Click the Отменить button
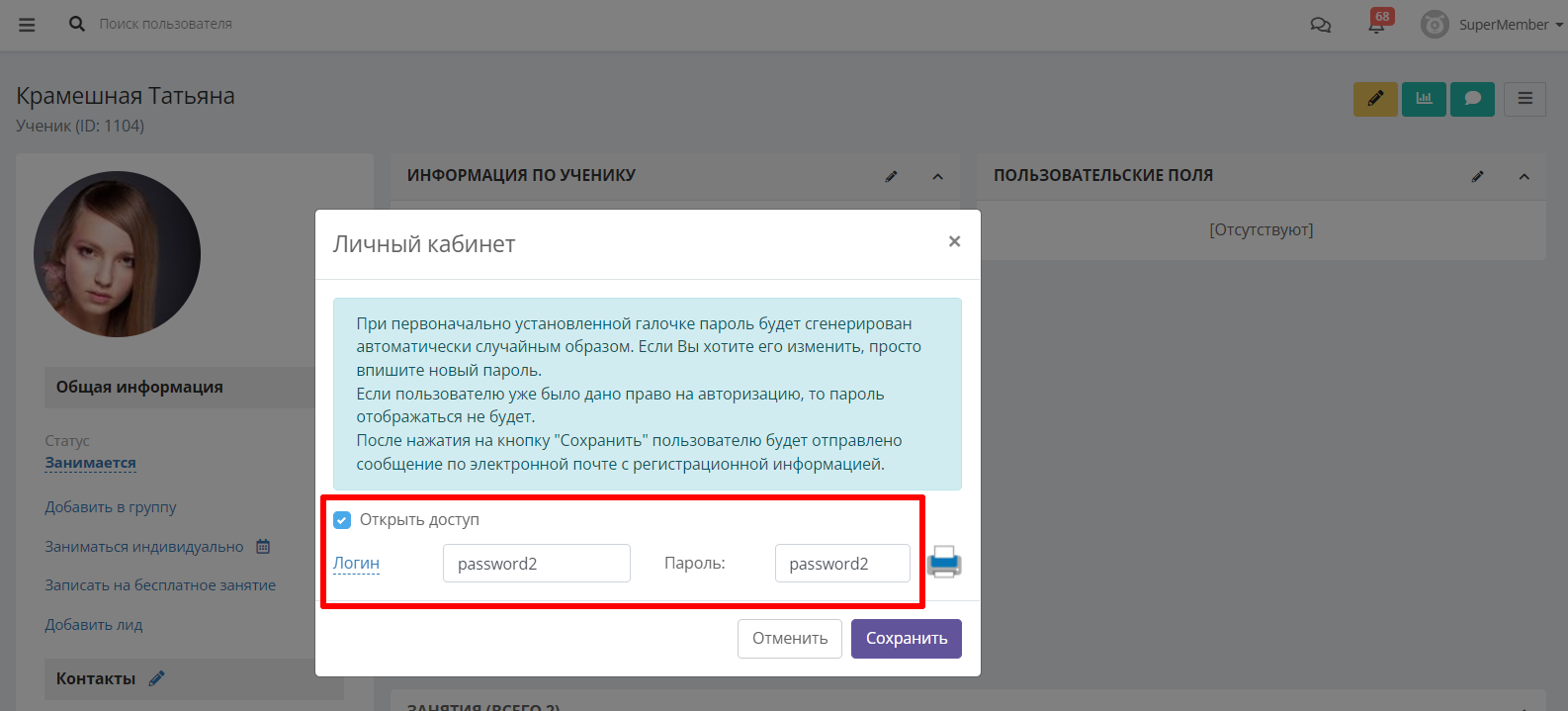Image resolution: width=1568 pixels, height=711 pixels. [790, 639]
